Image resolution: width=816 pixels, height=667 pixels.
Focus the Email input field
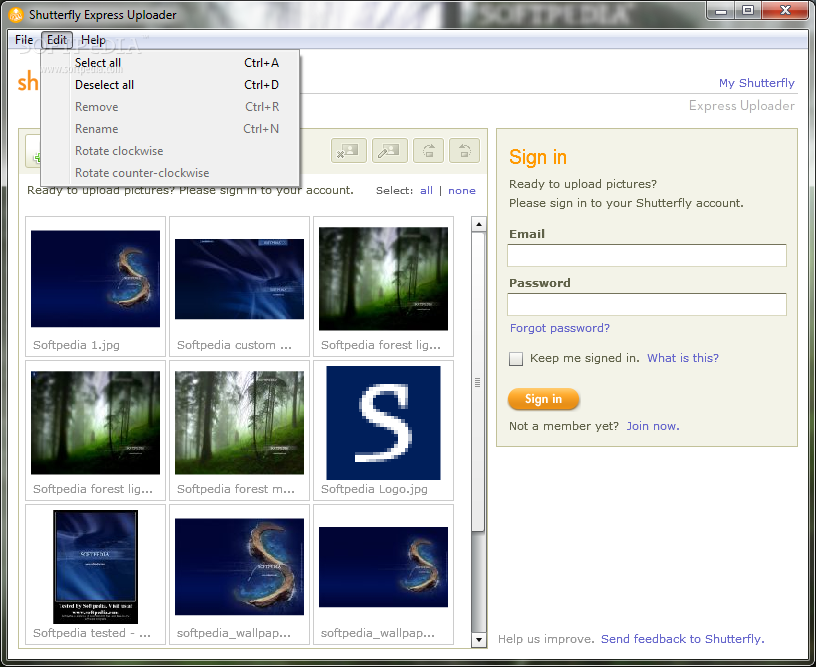(647, 255)
